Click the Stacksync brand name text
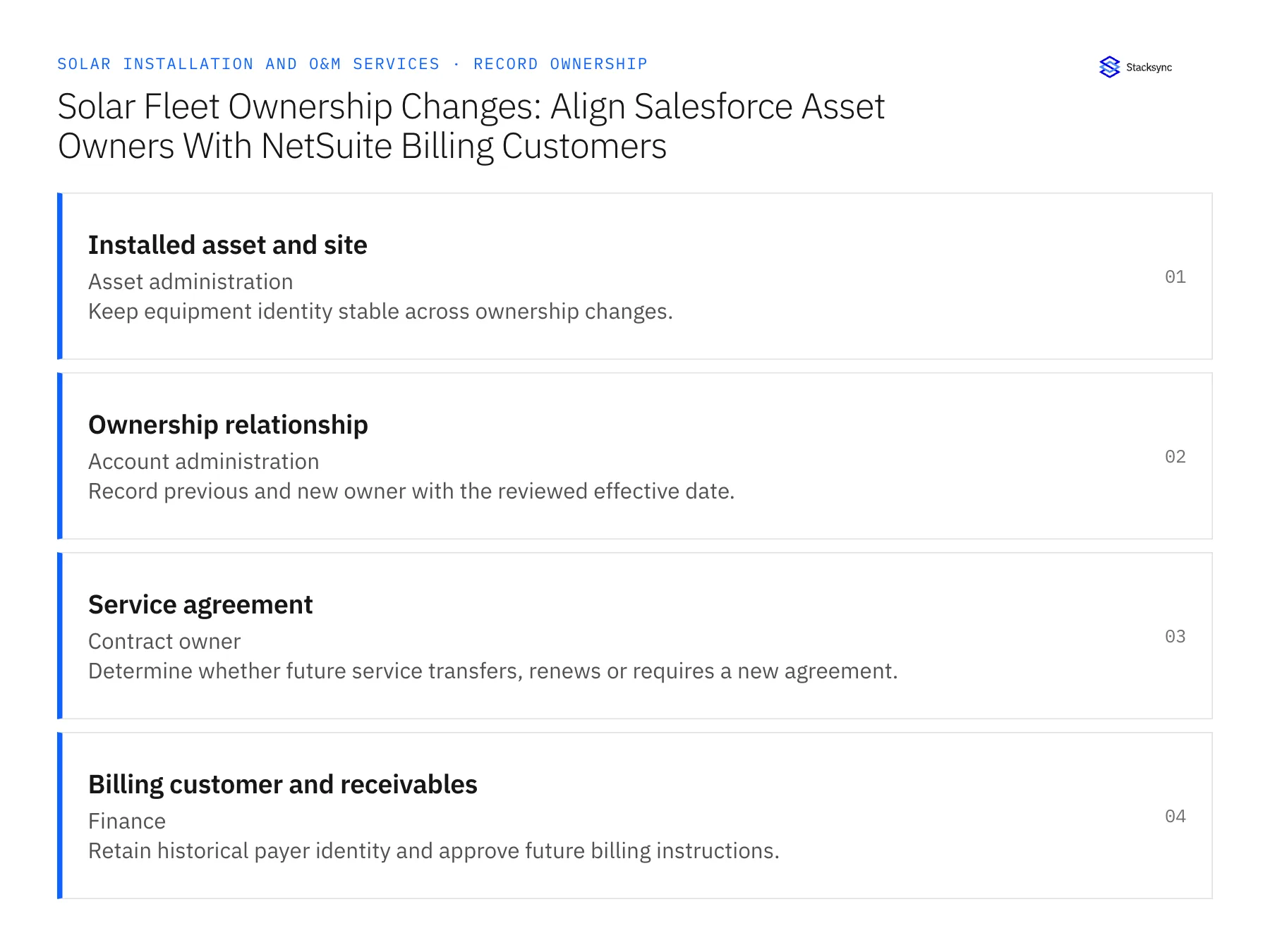Image resolution: width=1270 pixels, height=952 pixels. coord(1149,68)
